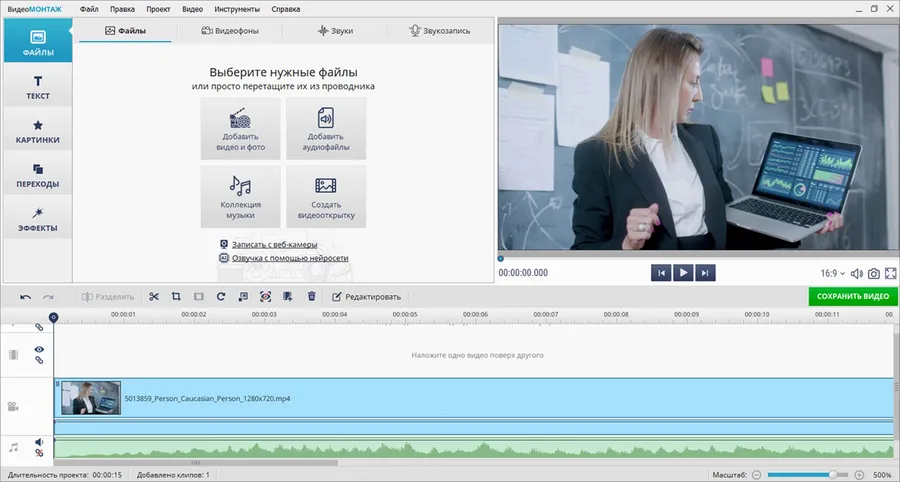Image resolution: width=900 pixels, height=482 pixels.
Task: Click the rotate clip icon
Action: [221, 297]
